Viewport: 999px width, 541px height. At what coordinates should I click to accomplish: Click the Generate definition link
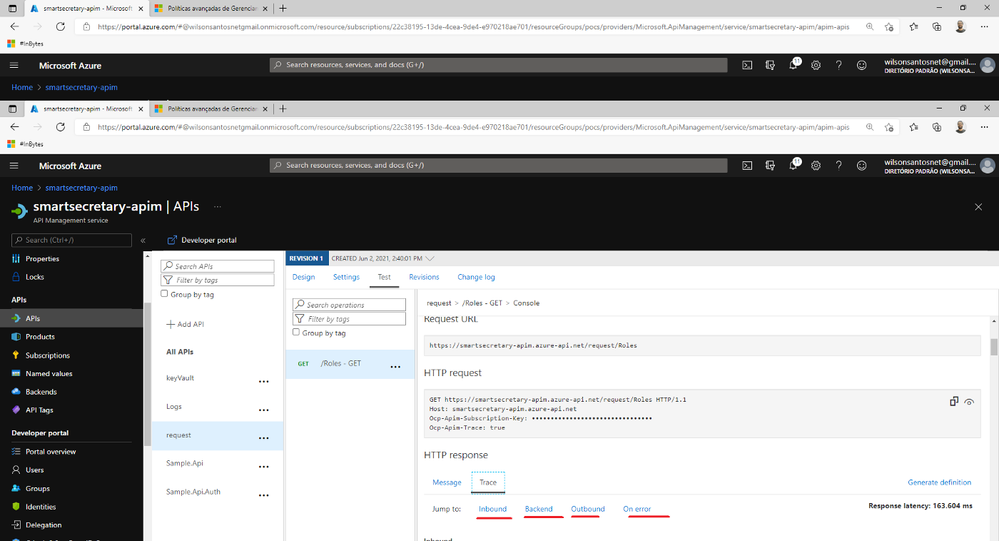[939, 482]
